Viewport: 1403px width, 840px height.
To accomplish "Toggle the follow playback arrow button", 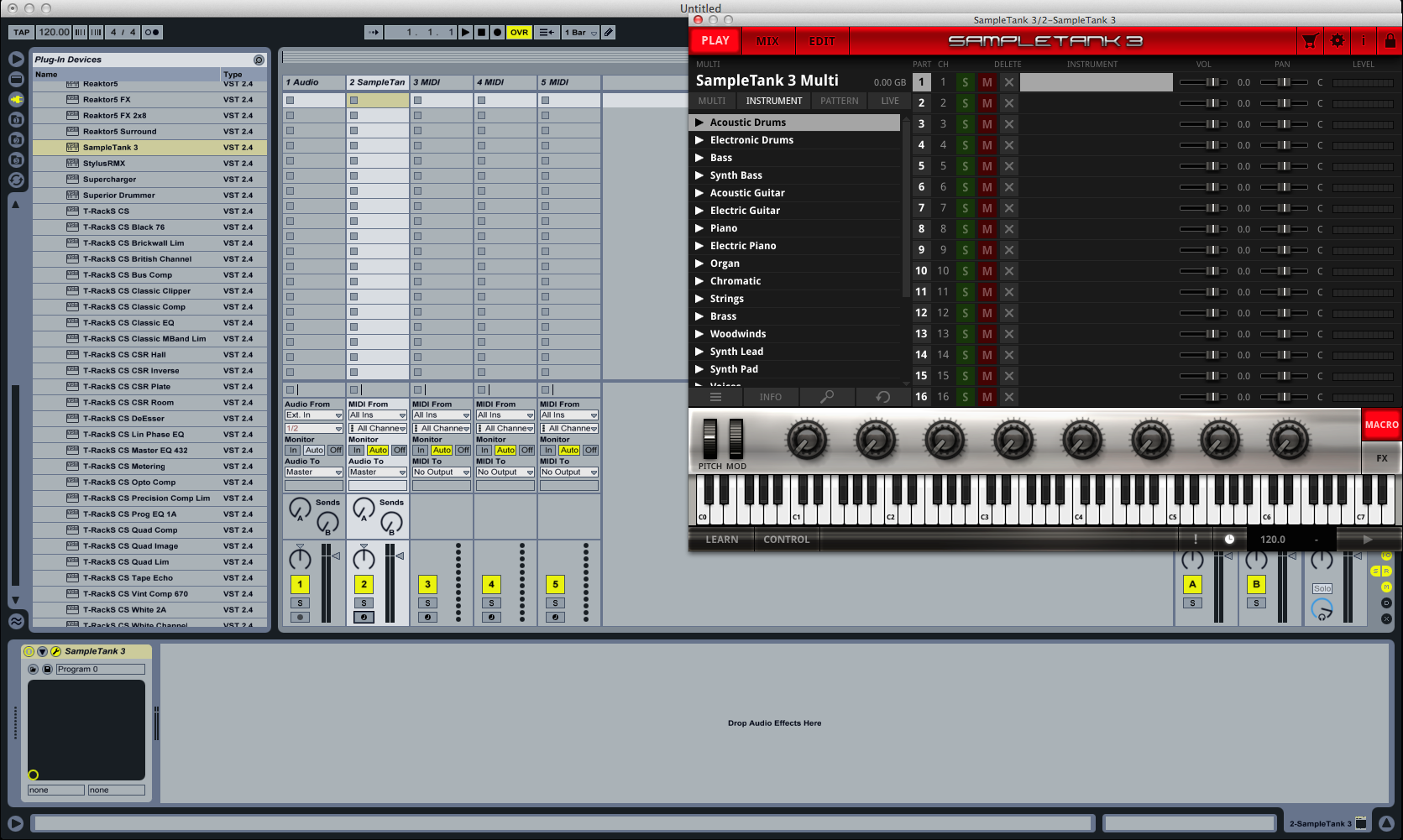I will [x=373, y=32].
